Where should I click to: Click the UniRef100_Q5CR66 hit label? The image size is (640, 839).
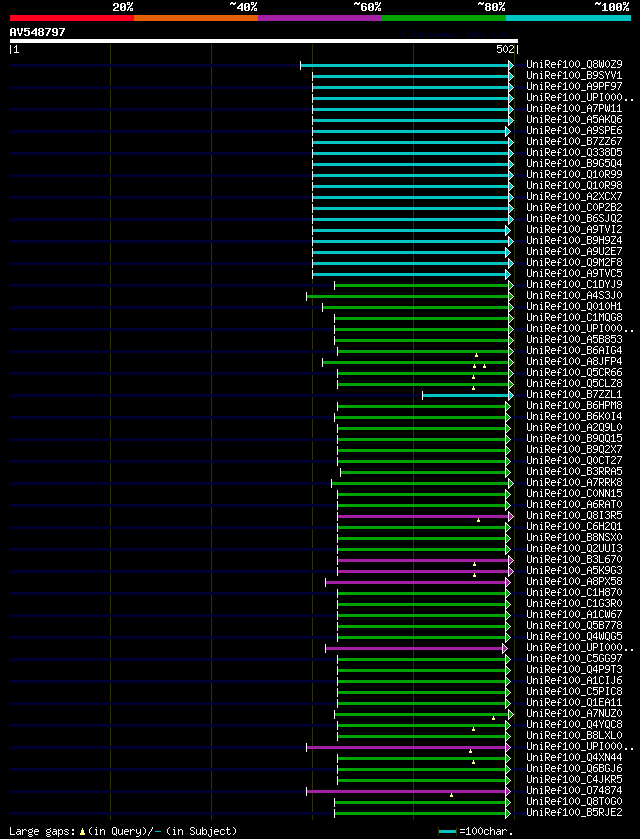click(574, 372)
